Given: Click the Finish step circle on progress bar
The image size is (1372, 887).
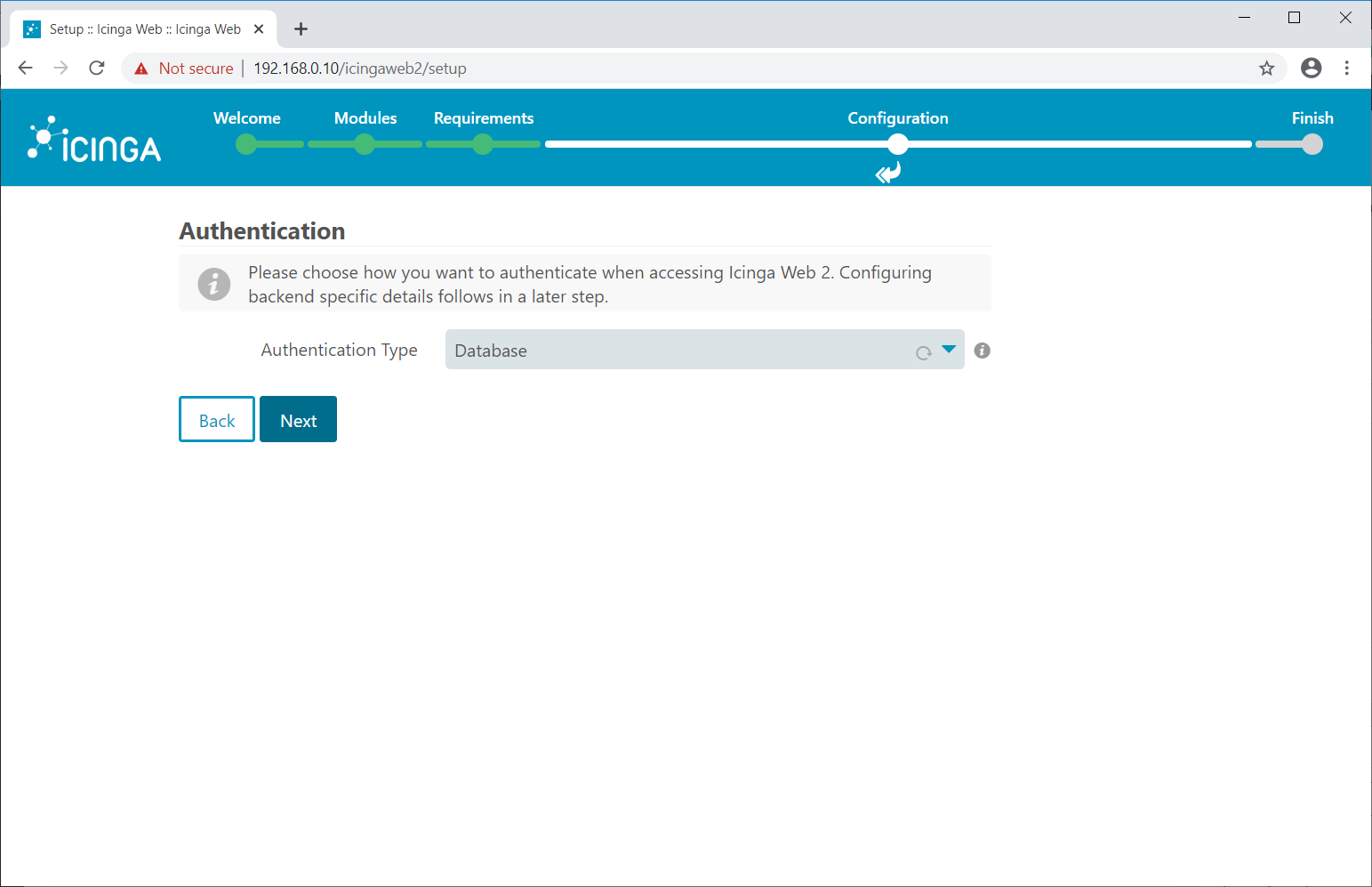Looking at the screenshot, I should click(x=1312, y=144).
